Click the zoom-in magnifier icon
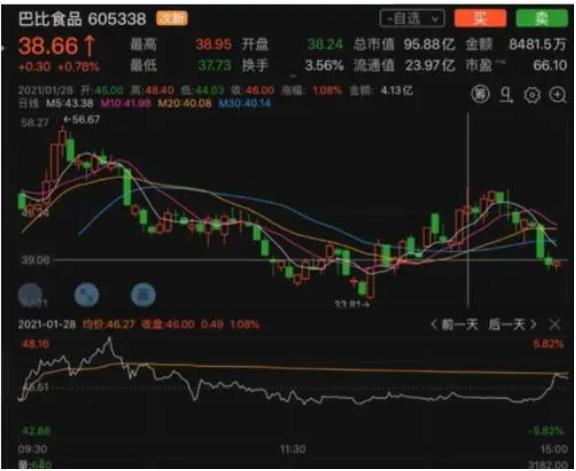This screenshot has height=471, width=576. 558,95
